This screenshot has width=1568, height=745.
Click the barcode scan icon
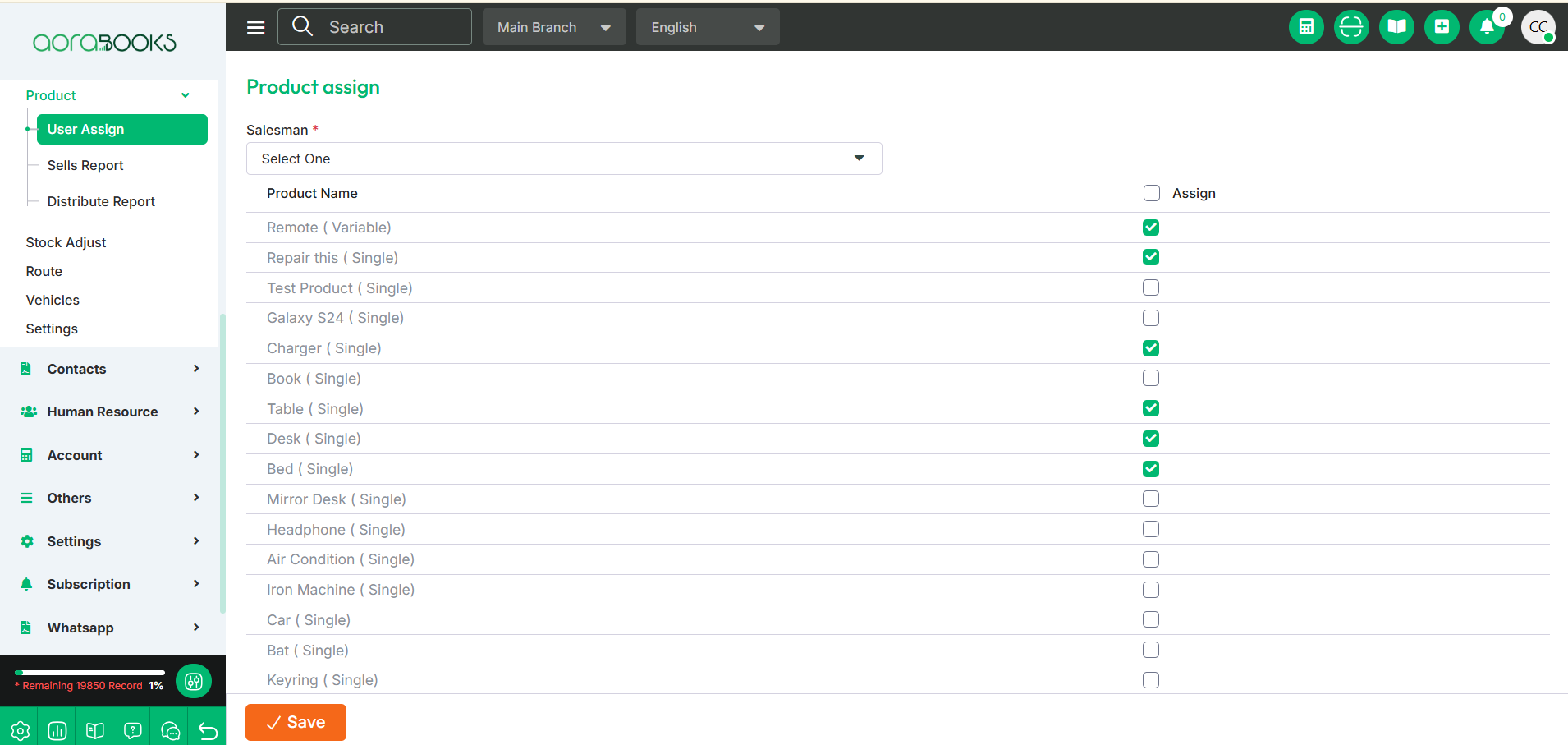(x=1351, y=27)
